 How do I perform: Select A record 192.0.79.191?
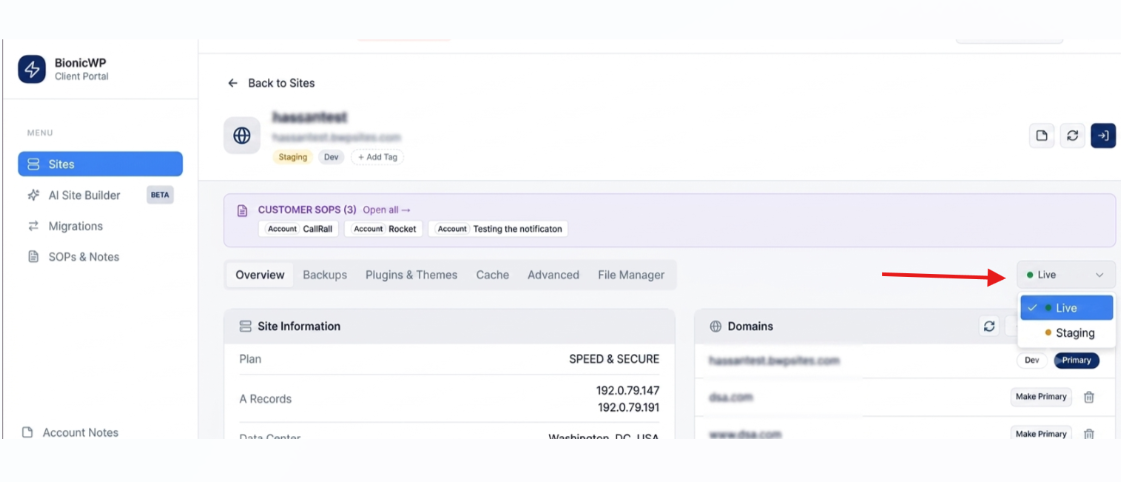628,408
